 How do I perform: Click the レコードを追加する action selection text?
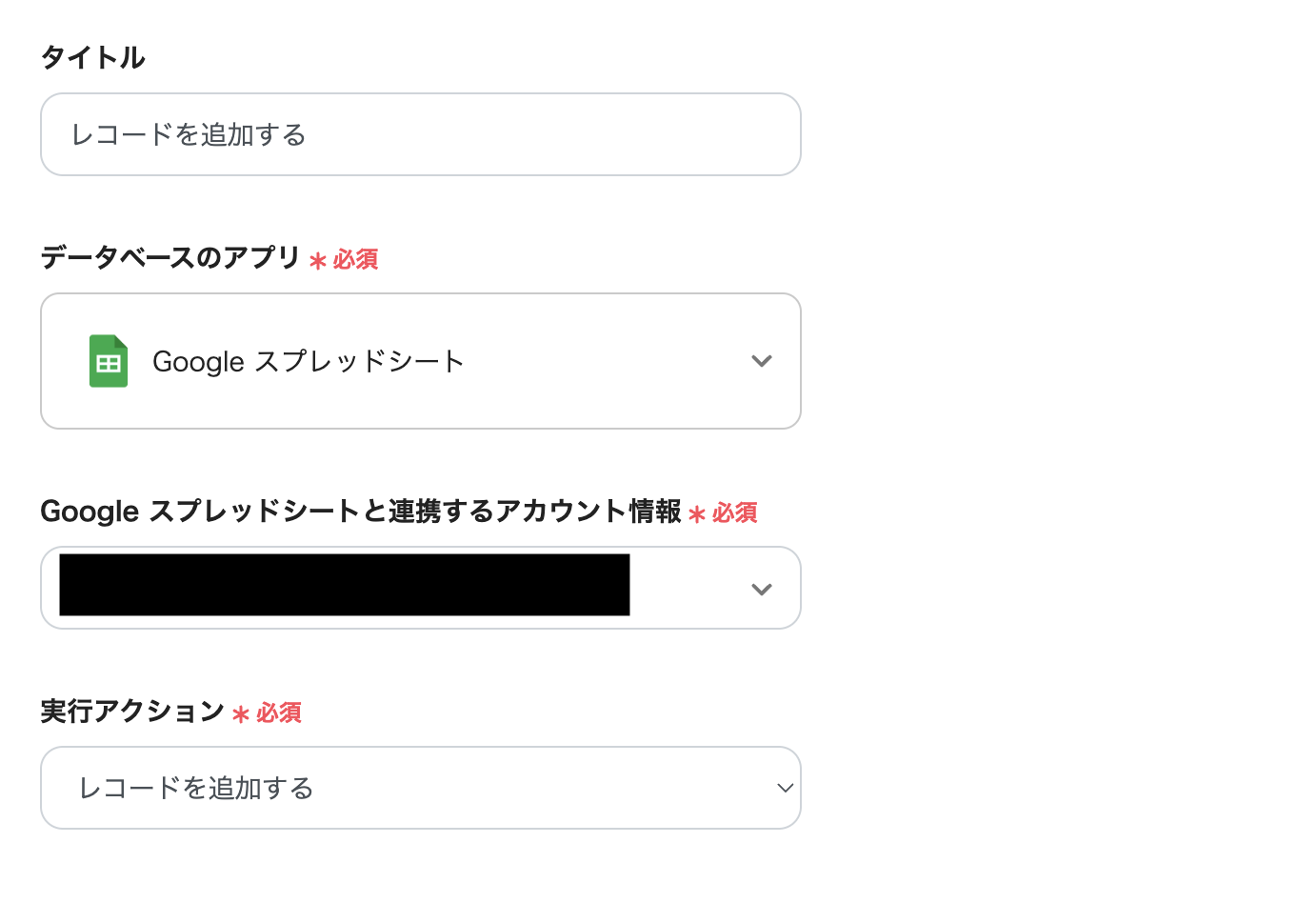196,789
